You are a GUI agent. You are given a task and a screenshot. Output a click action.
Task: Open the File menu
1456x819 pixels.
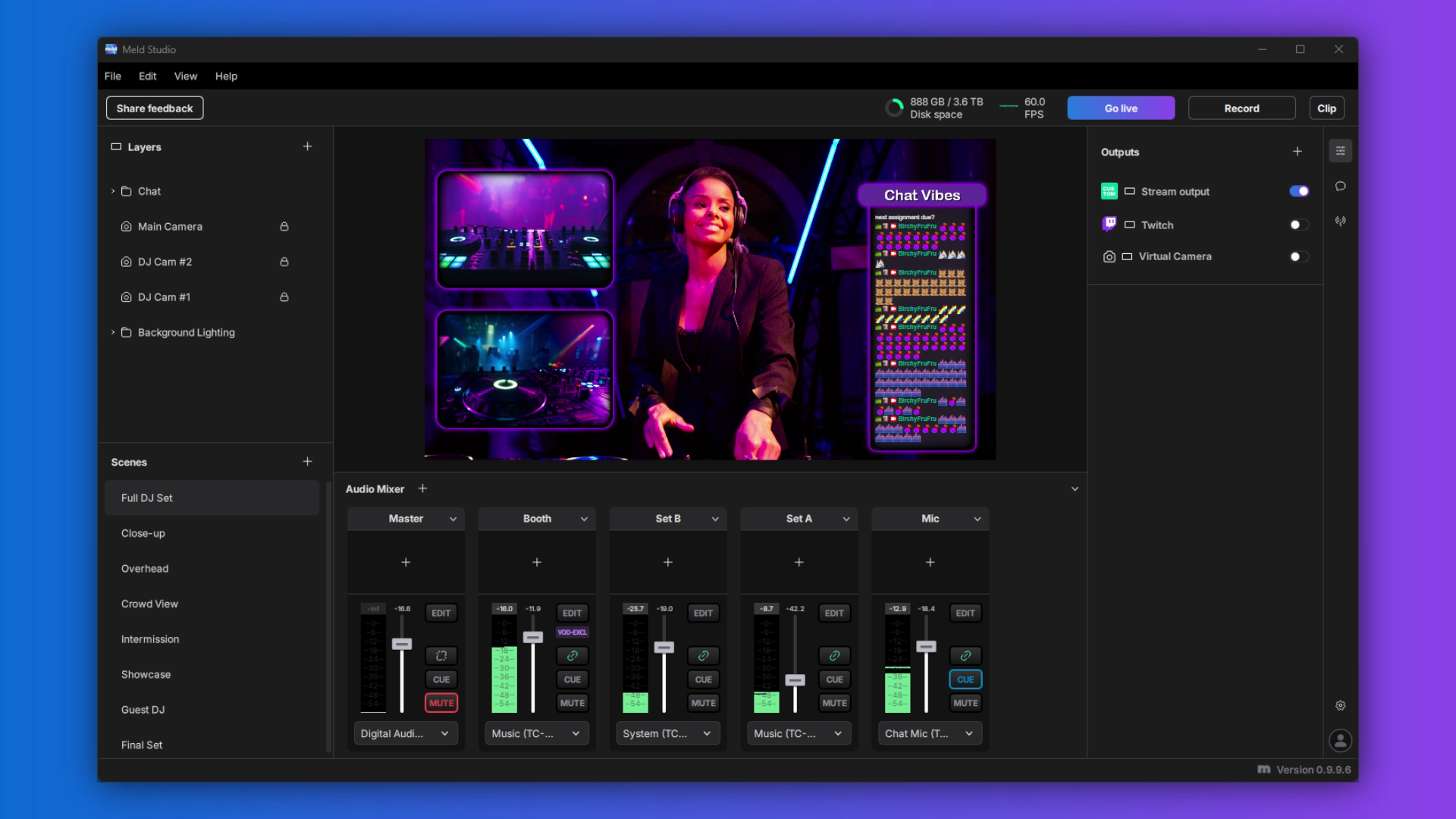coord(112,76)
